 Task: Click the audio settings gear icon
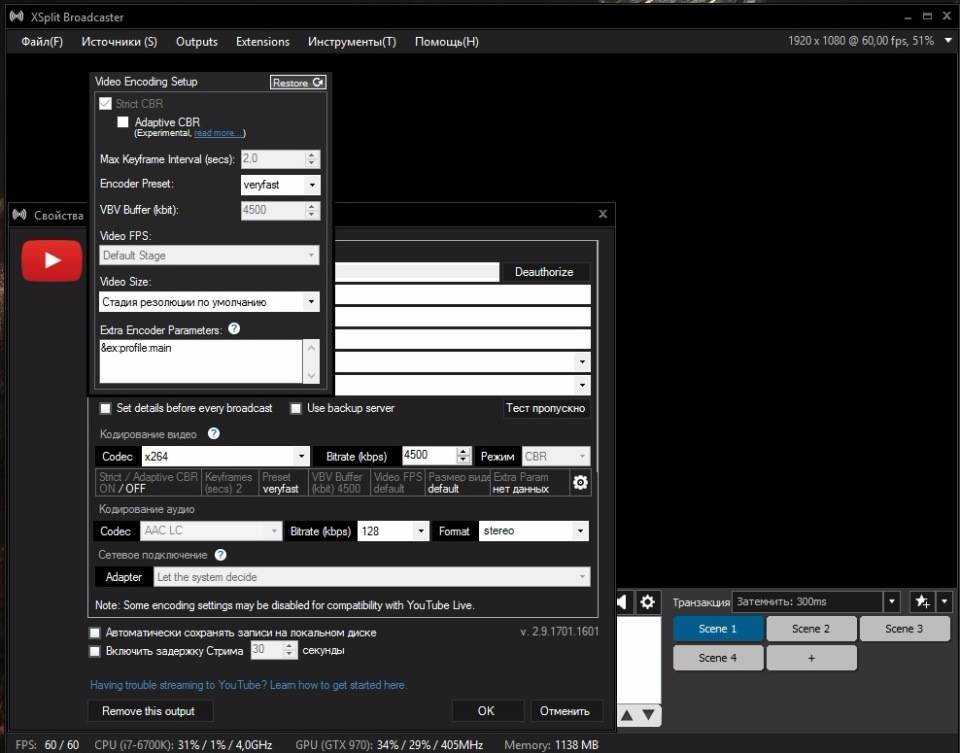tap(647, 602)
